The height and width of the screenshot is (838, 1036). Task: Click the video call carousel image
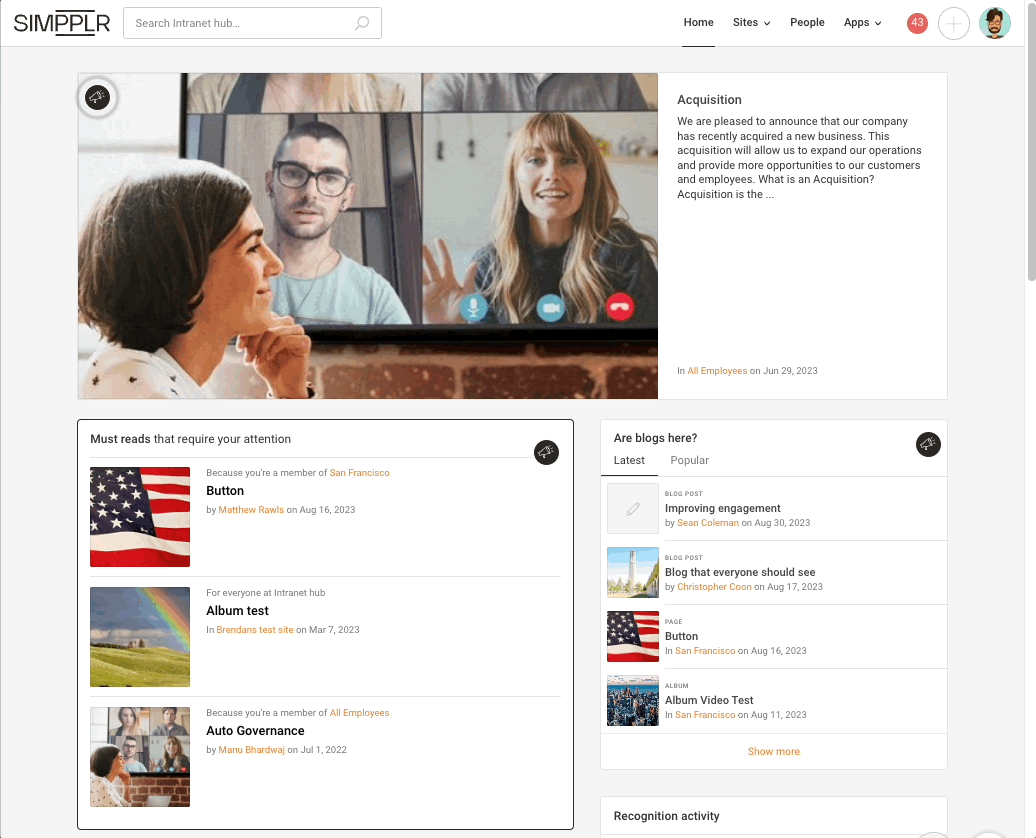[368, 236]
